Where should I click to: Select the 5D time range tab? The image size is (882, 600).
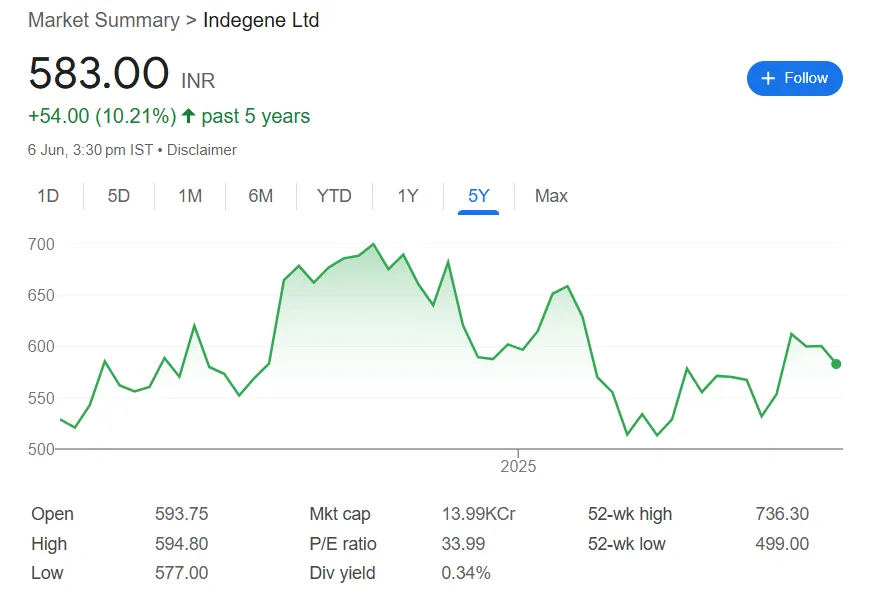119,196
